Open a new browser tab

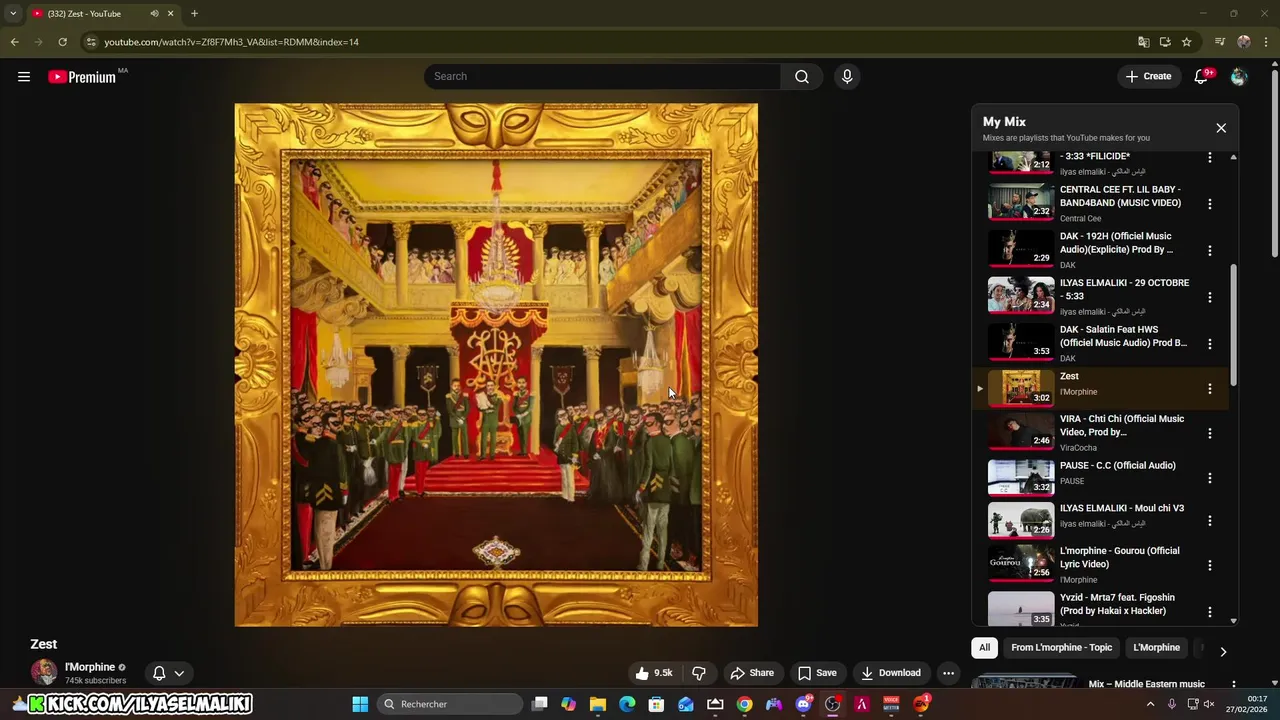pyautogui.click(x=194, y=13)
